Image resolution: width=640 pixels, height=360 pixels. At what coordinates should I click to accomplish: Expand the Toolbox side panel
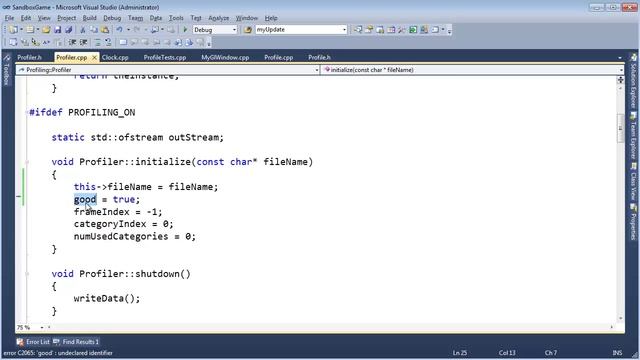pos(6,70)
